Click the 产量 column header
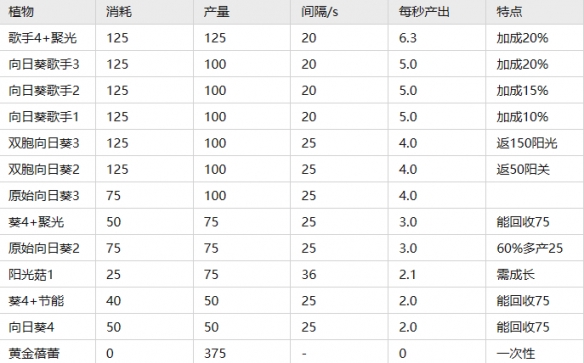The image size is (584, 363). 216,12
